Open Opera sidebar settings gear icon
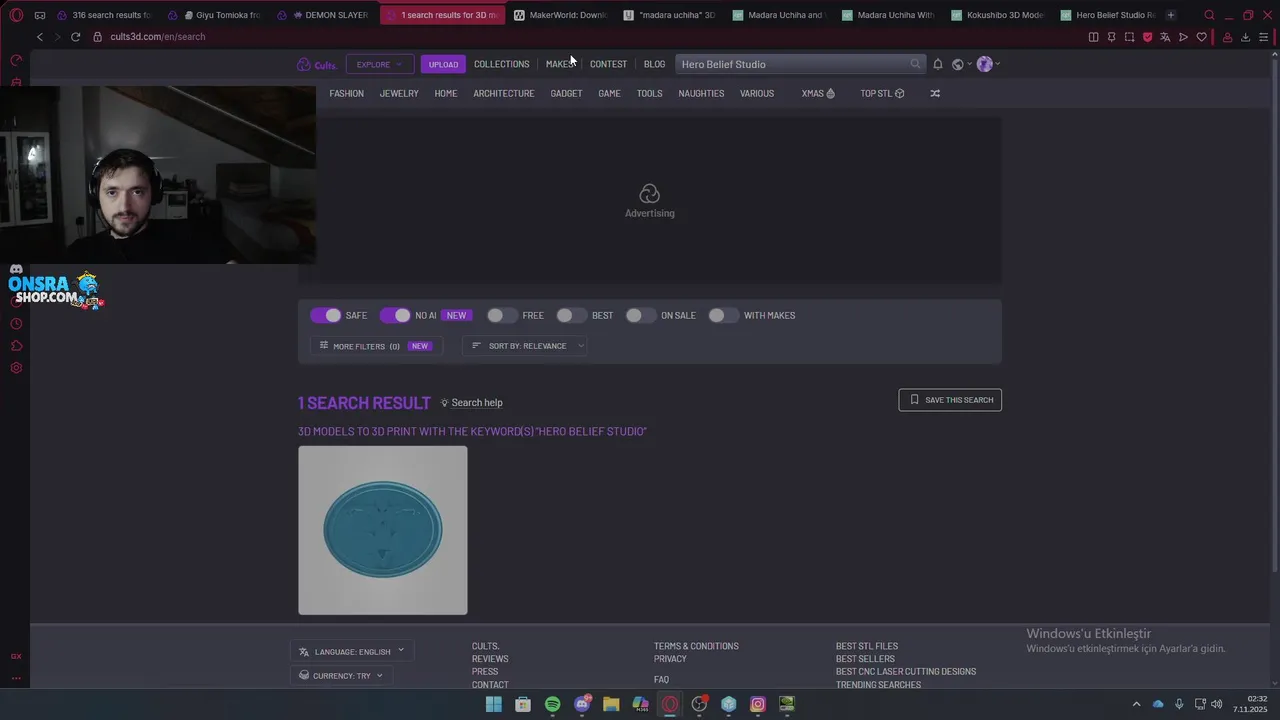The image size is (1280, 720). tap(16, 368)
